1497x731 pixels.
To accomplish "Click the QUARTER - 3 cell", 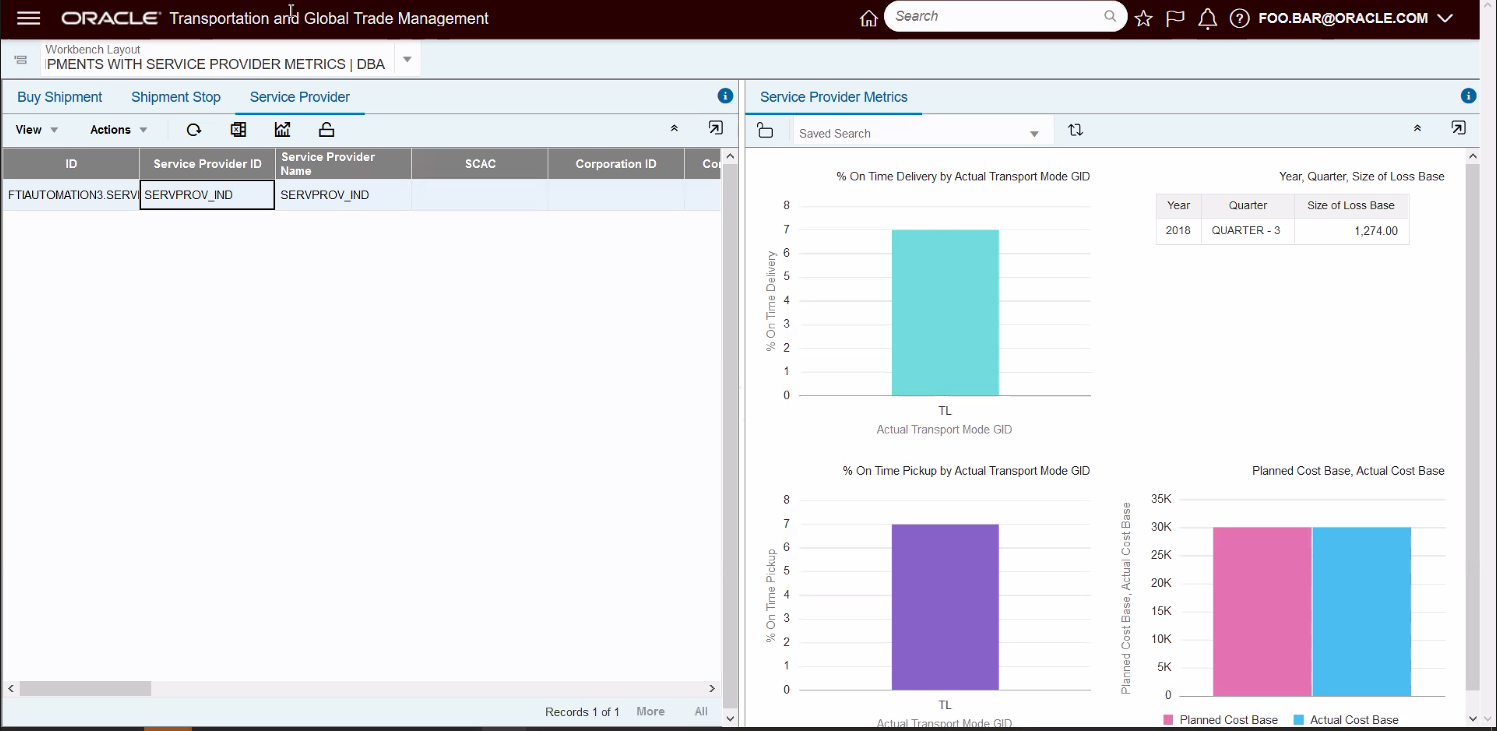I will pos(1248,231).
